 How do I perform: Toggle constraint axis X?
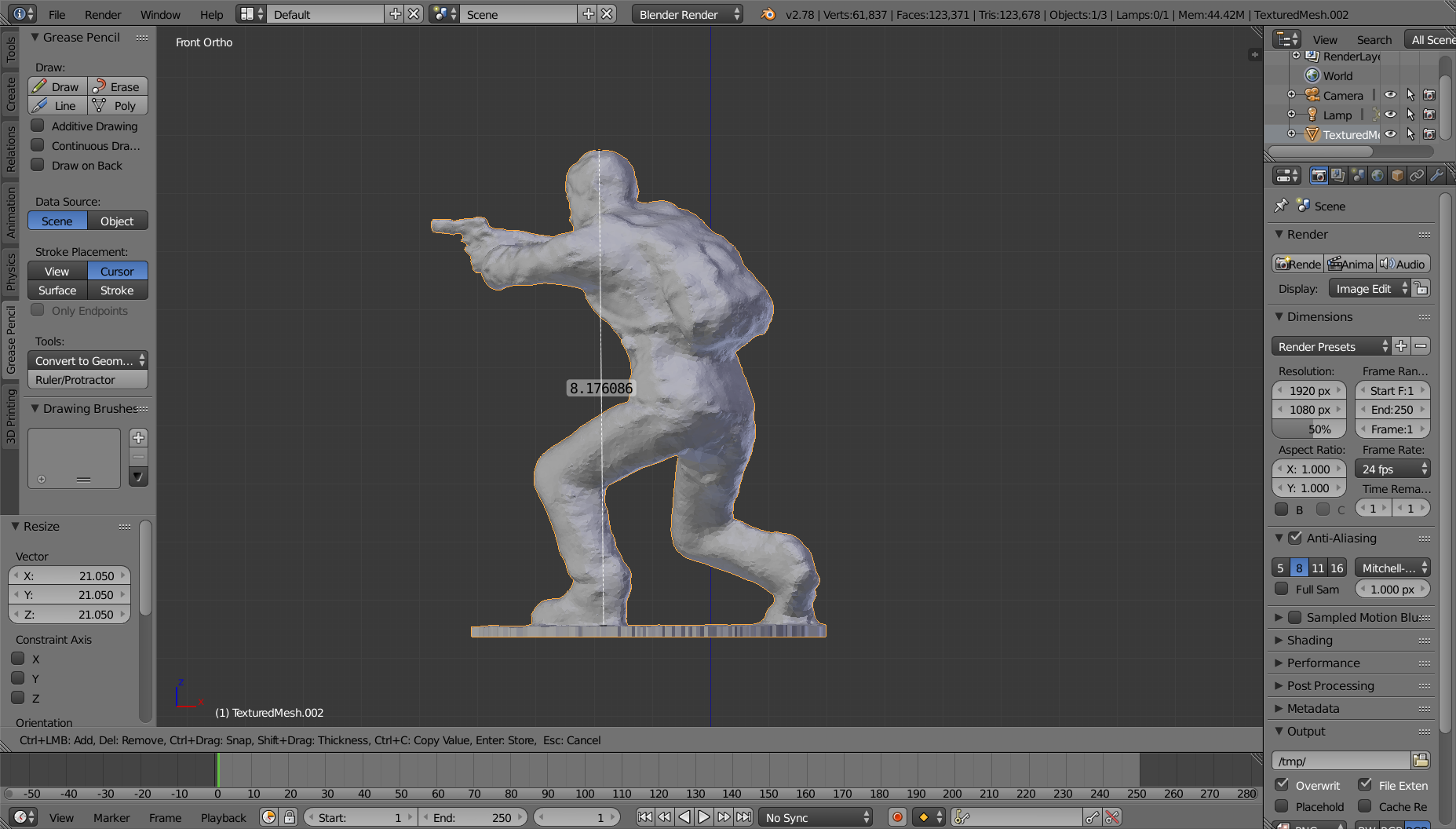pos(18,659)
